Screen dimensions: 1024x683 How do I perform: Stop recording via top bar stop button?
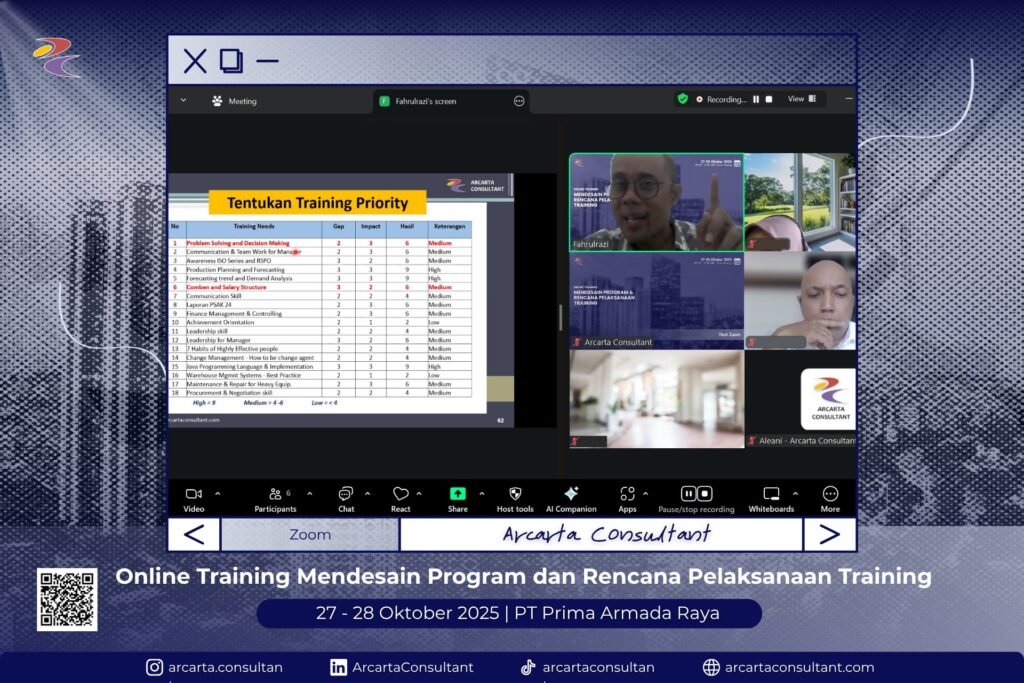(769, 99)
